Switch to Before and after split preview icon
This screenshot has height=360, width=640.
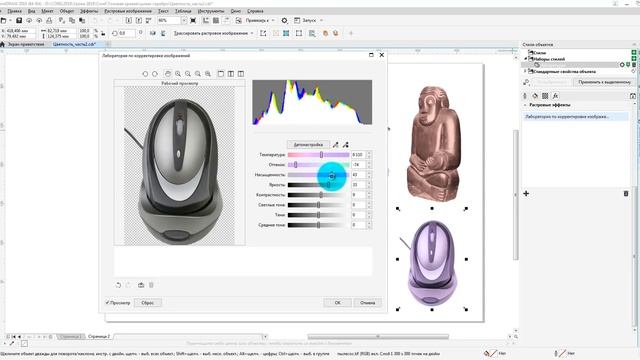(241, 74)
